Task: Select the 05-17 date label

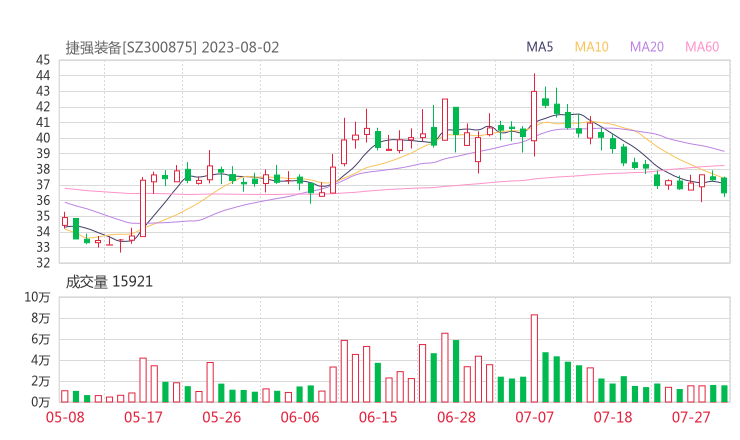Action: pos(143,417)
